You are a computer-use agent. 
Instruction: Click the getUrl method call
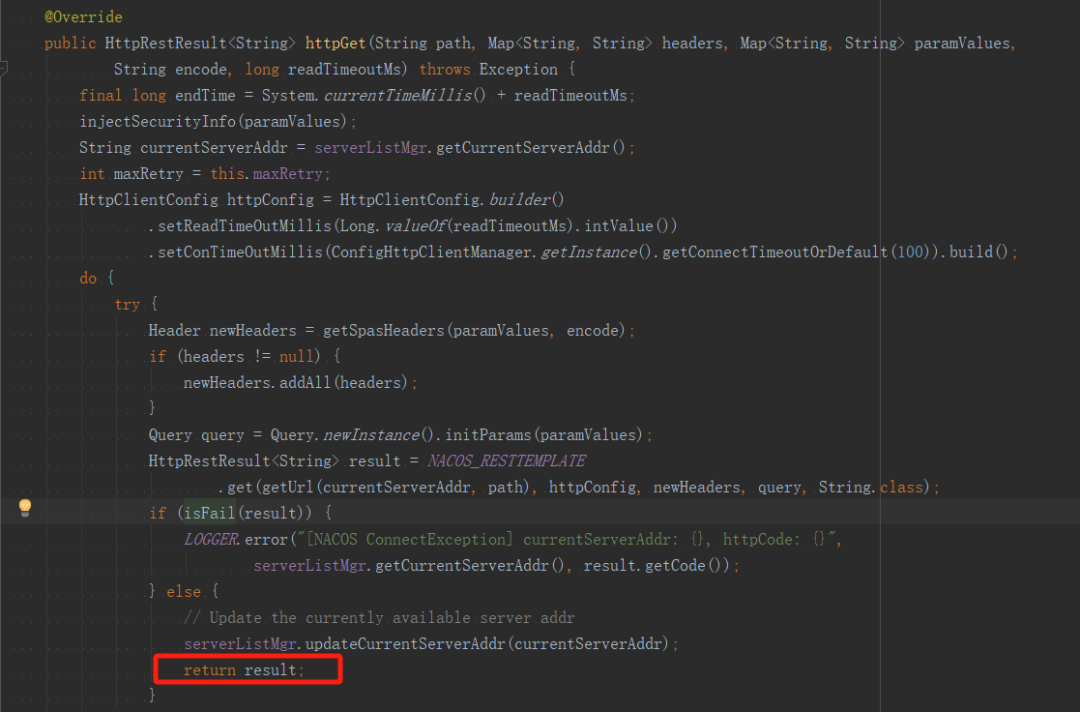pyautogui.click(x=287, y=488)
